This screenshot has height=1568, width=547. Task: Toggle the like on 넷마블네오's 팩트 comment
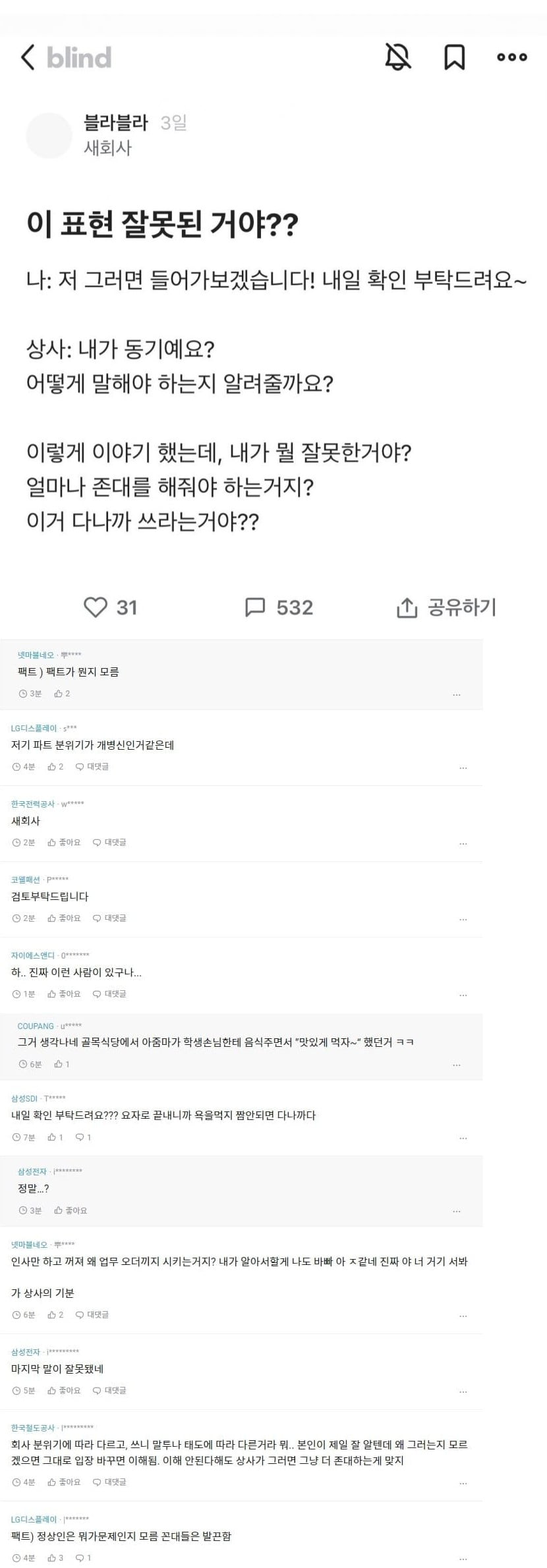point(59,693)
